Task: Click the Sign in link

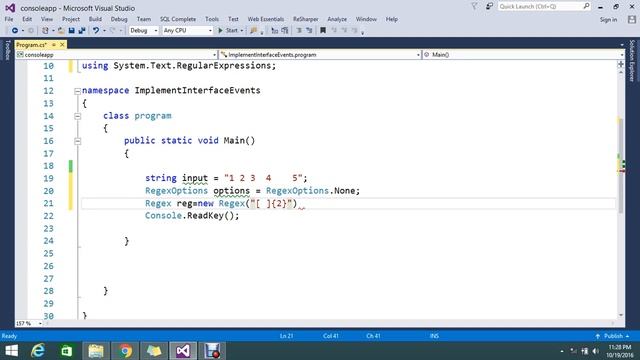Action: pyautogui.click(x=608, y=20)
